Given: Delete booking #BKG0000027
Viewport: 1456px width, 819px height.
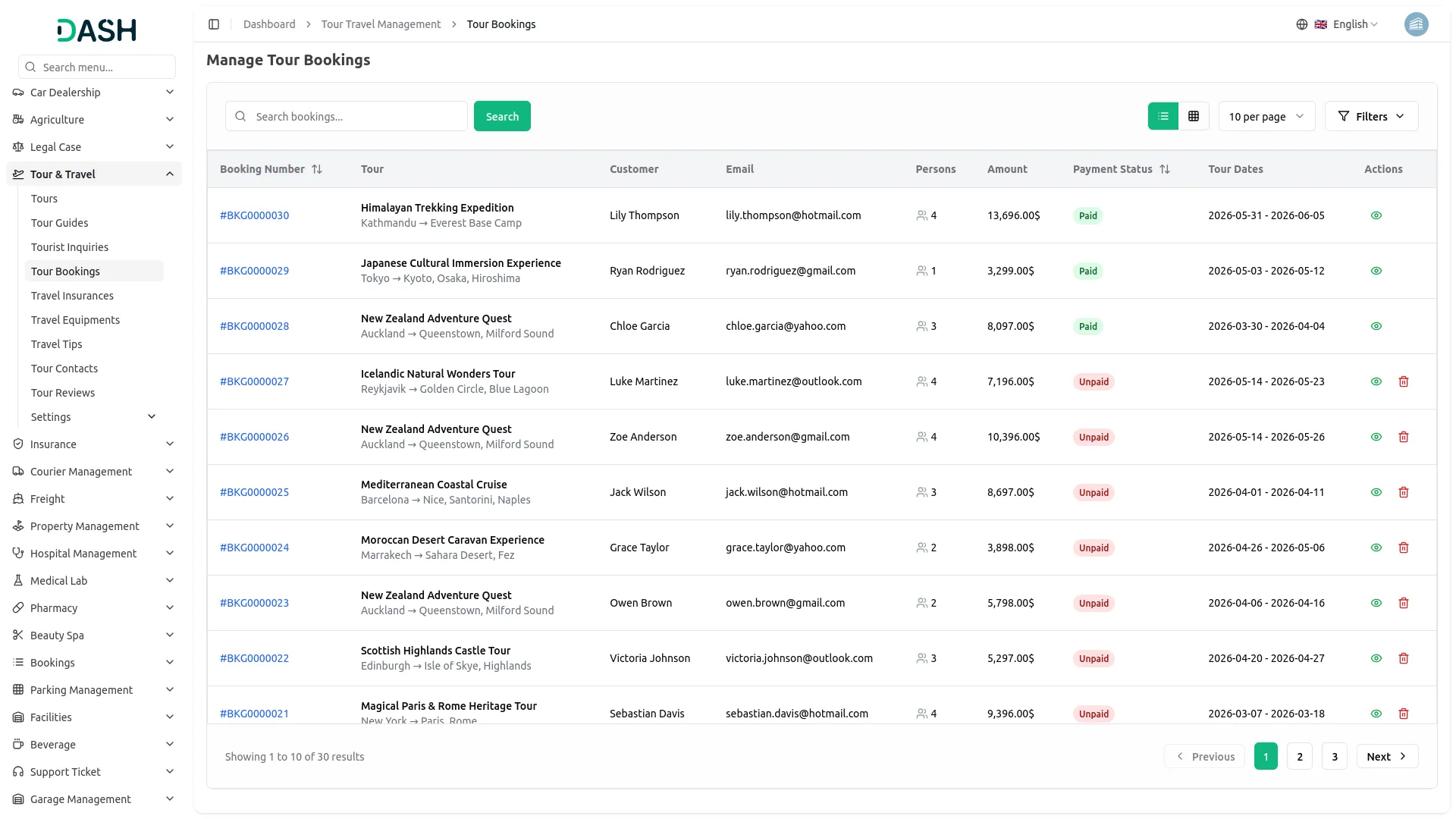Looking at the screenshot, I should [x=1404, y=381].
